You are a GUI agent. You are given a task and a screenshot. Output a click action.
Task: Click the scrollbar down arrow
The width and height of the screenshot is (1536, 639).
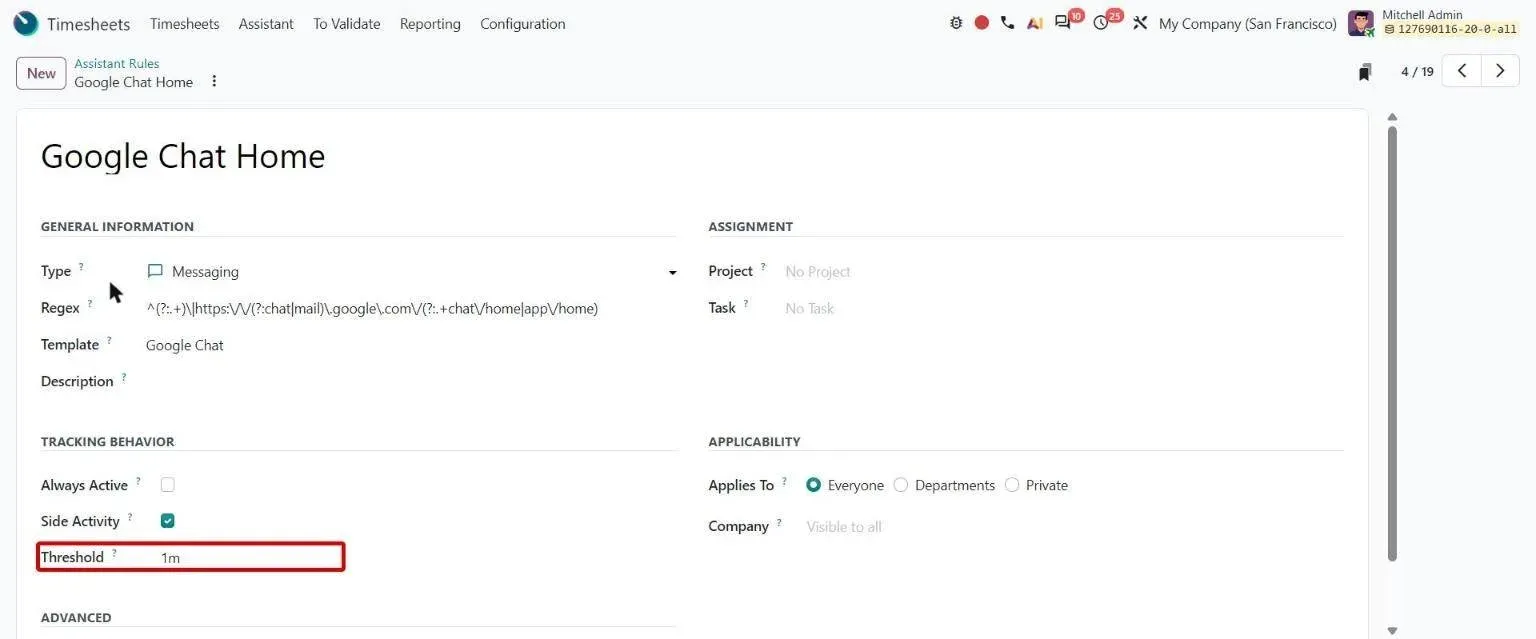tap(1392, 630)
